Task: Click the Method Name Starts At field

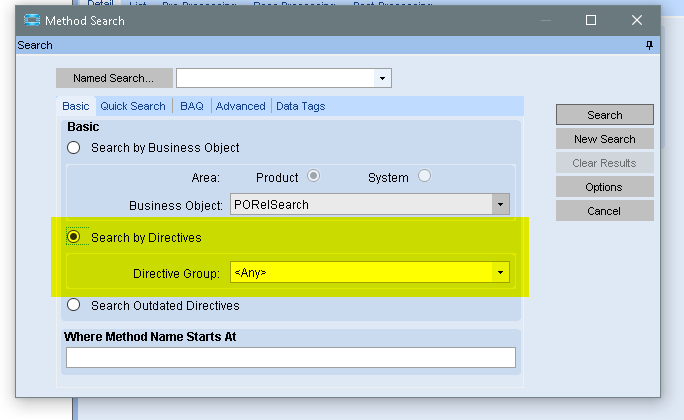Action: [x=290, y=357]
